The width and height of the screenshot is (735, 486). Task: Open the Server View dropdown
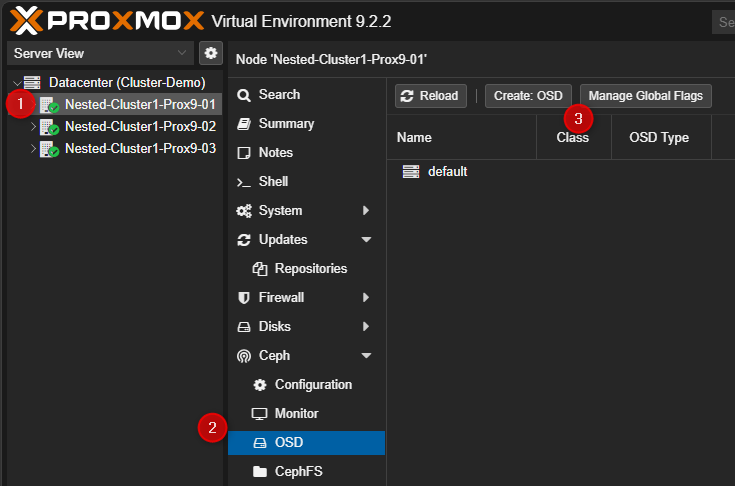[100, 53]
